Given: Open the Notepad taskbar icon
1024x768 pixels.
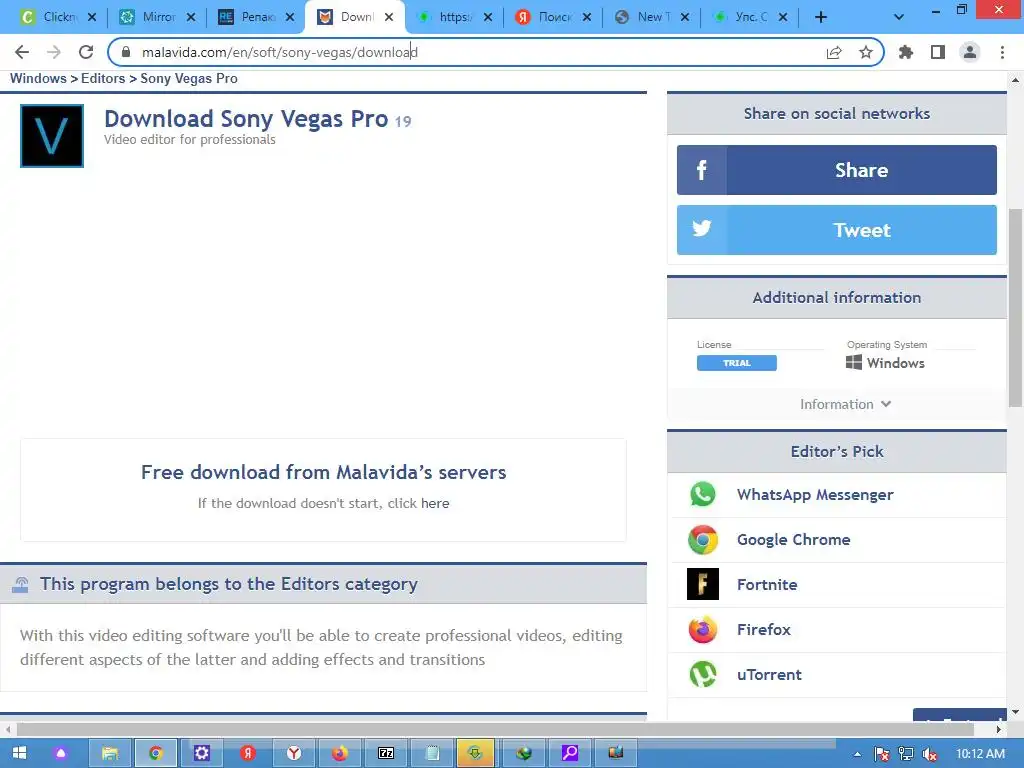Looking at the screenshot, I should 432,753.
